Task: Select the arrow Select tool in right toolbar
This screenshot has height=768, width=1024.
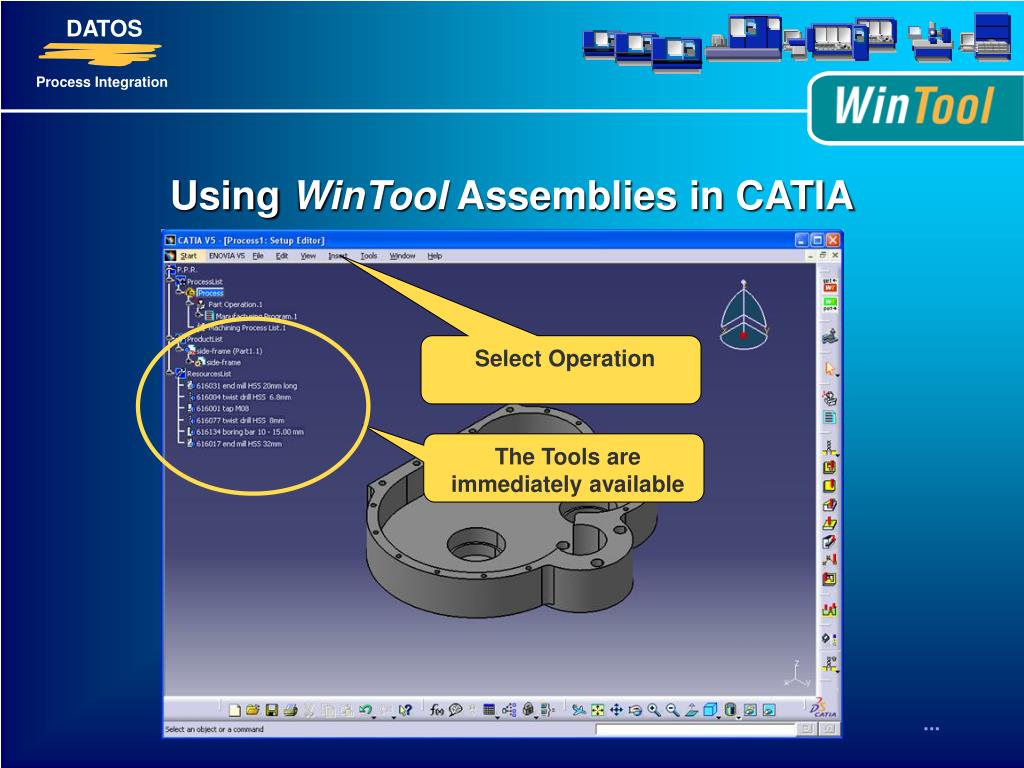Action: pos(829,369)
